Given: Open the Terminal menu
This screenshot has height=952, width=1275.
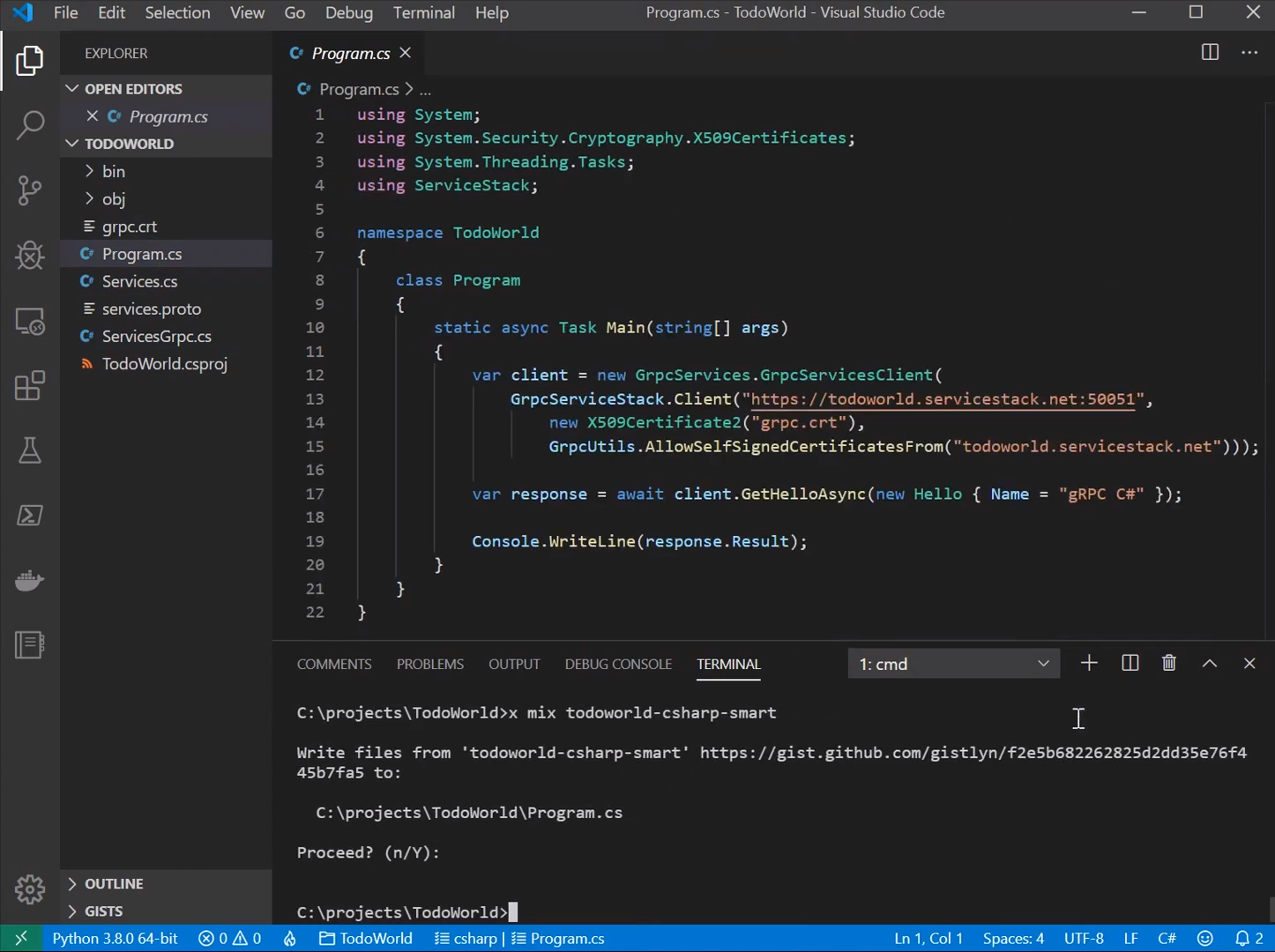Looking at the screenshot, I should coord(423,13).
